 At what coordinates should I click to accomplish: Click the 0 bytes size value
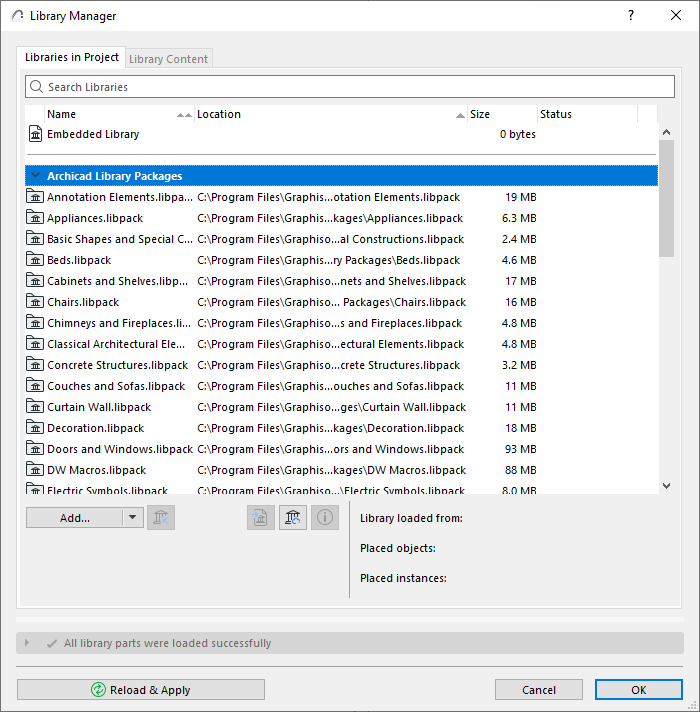click(518, 134)
